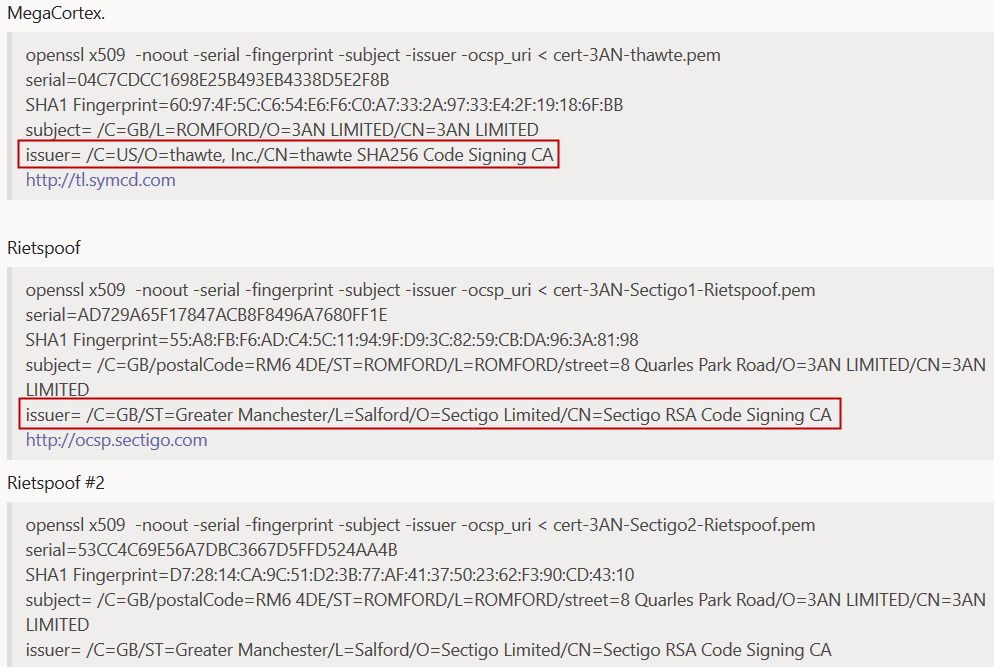Click the SHA1 Fingerprint starting D7:28:14
Image resolution: width=994 pixels, height=667 pixels.
[x=330, y=575]
